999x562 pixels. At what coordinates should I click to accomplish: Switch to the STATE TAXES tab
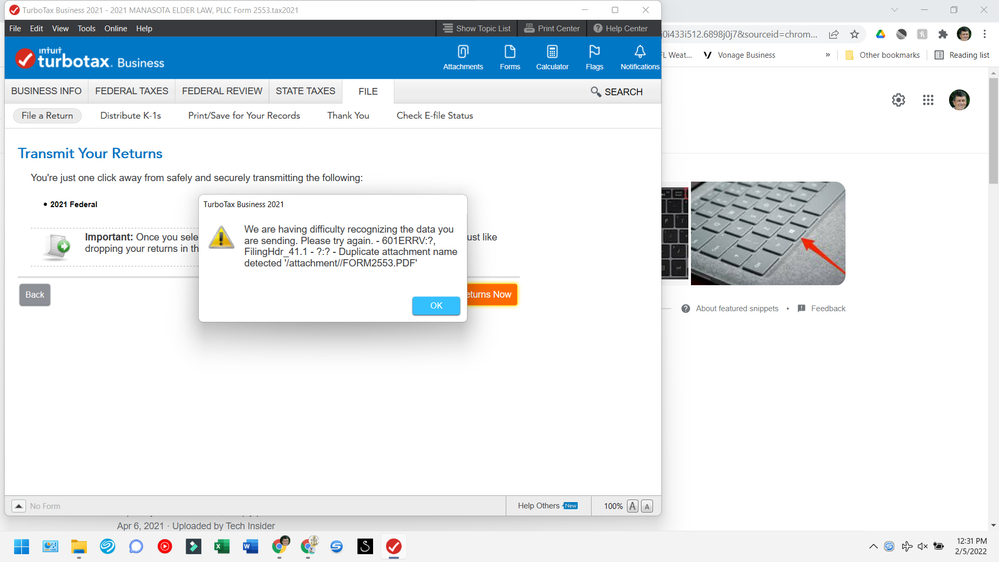[305, 91]
